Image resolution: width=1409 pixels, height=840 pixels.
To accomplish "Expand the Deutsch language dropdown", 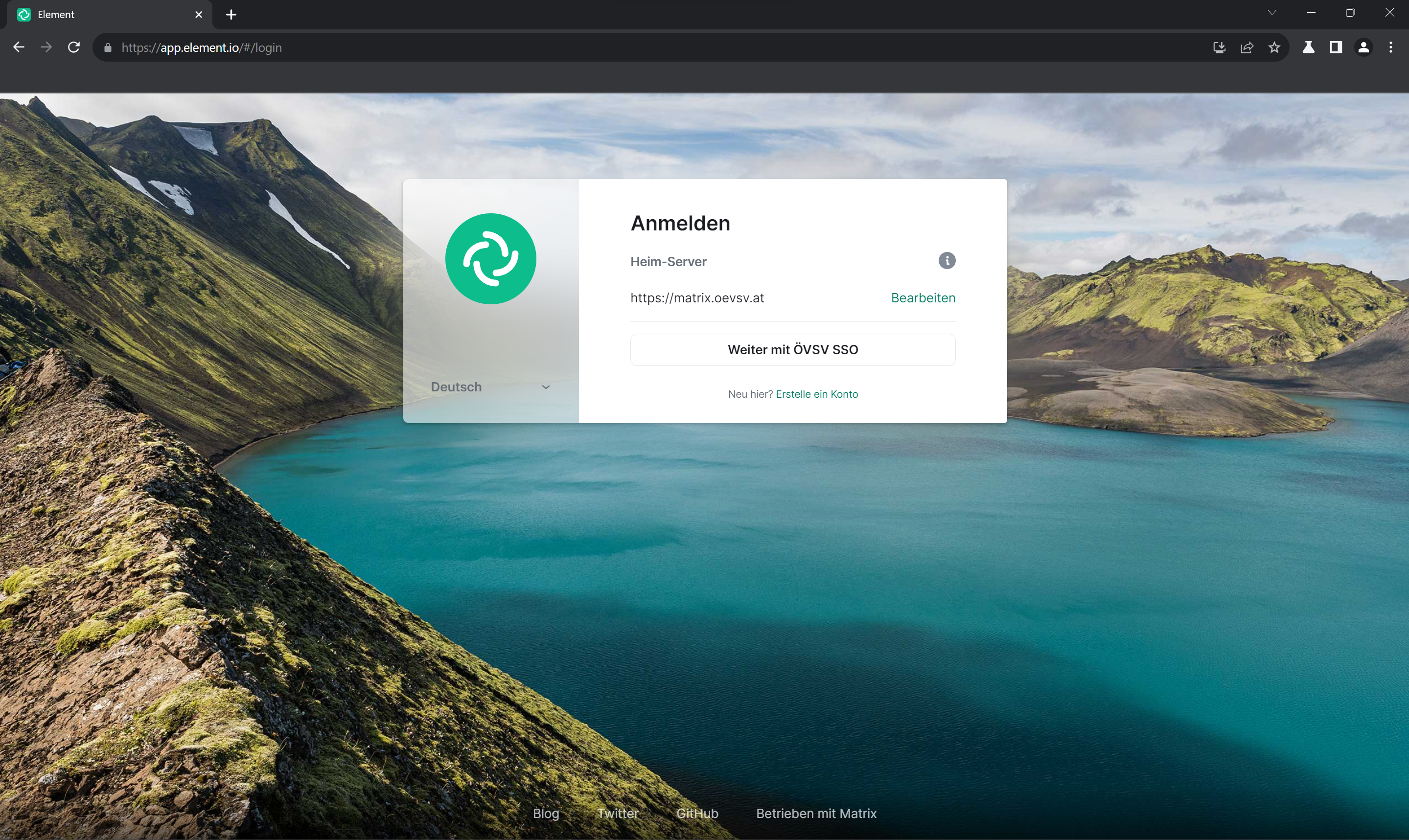I will pyautogui.click(x=491, y=387).
